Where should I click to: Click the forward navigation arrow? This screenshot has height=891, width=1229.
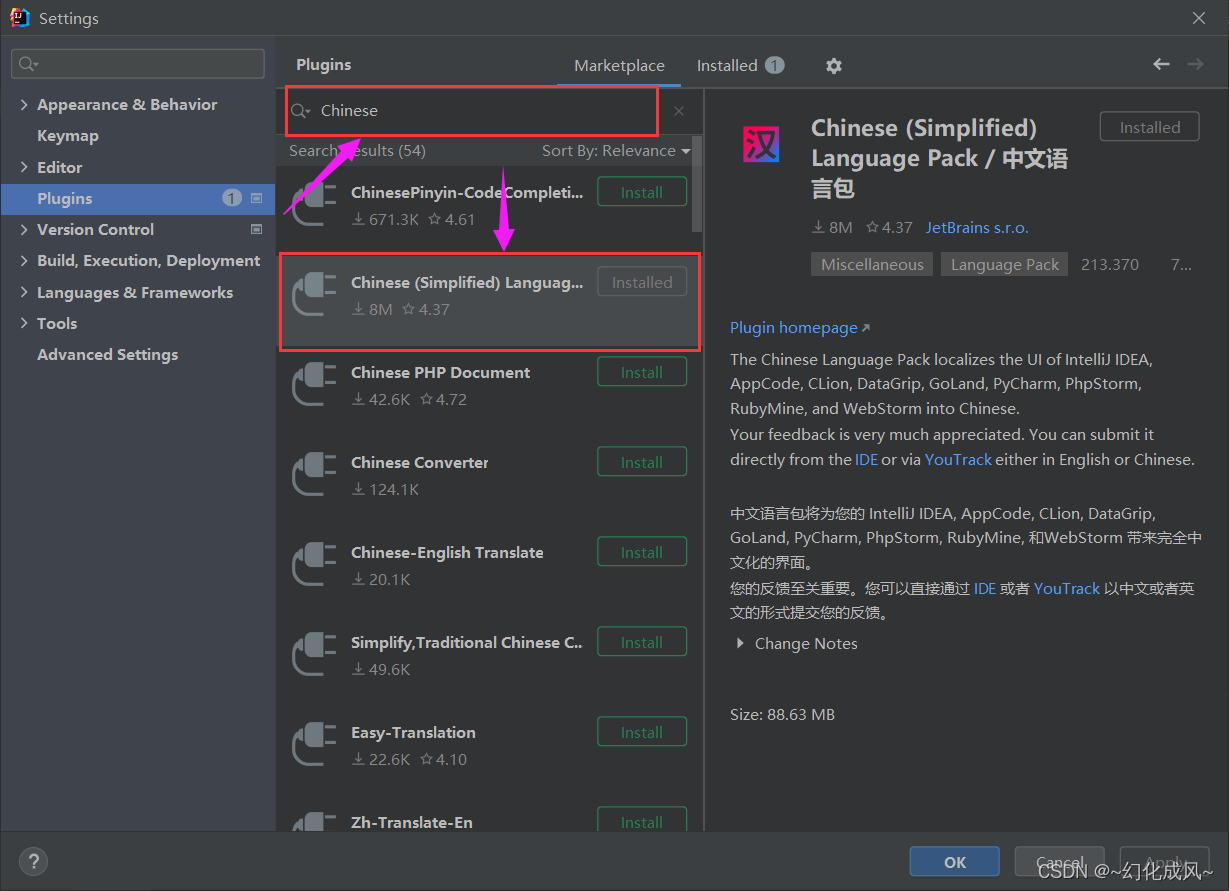coord(1195,64)
